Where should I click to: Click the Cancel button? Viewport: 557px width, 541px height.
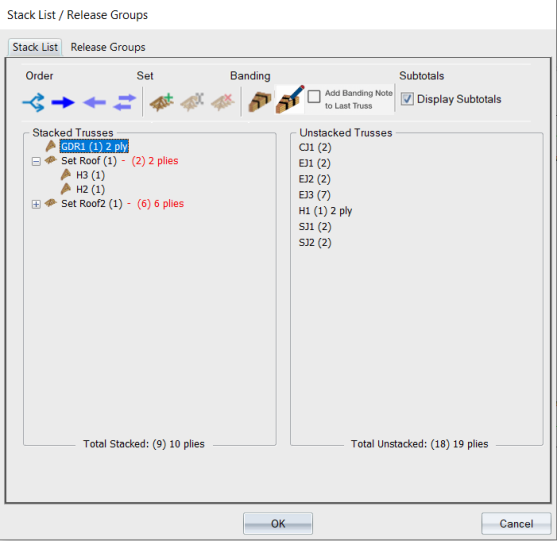point(516,523)
